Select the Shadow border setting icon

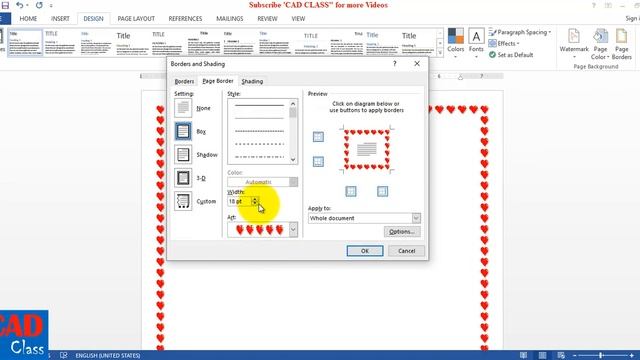pyautogui.click(x=183, y=154)
